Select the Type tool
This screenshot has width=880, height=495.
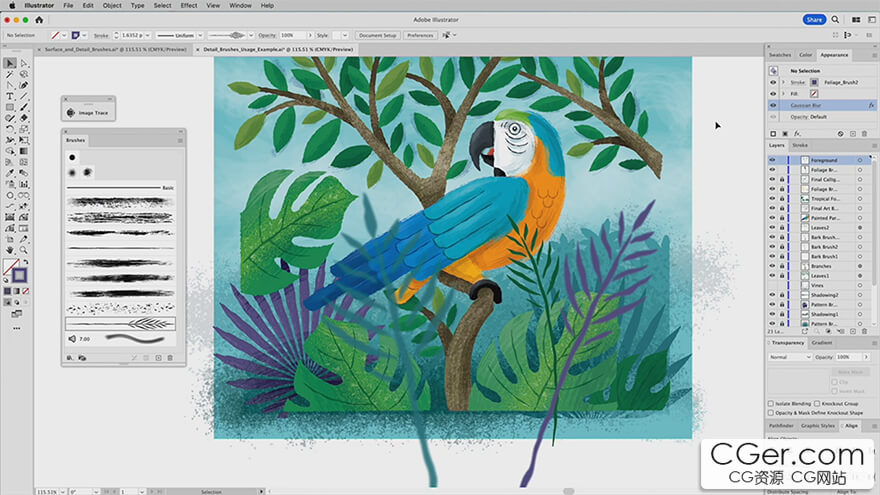[x=10, y=96]
